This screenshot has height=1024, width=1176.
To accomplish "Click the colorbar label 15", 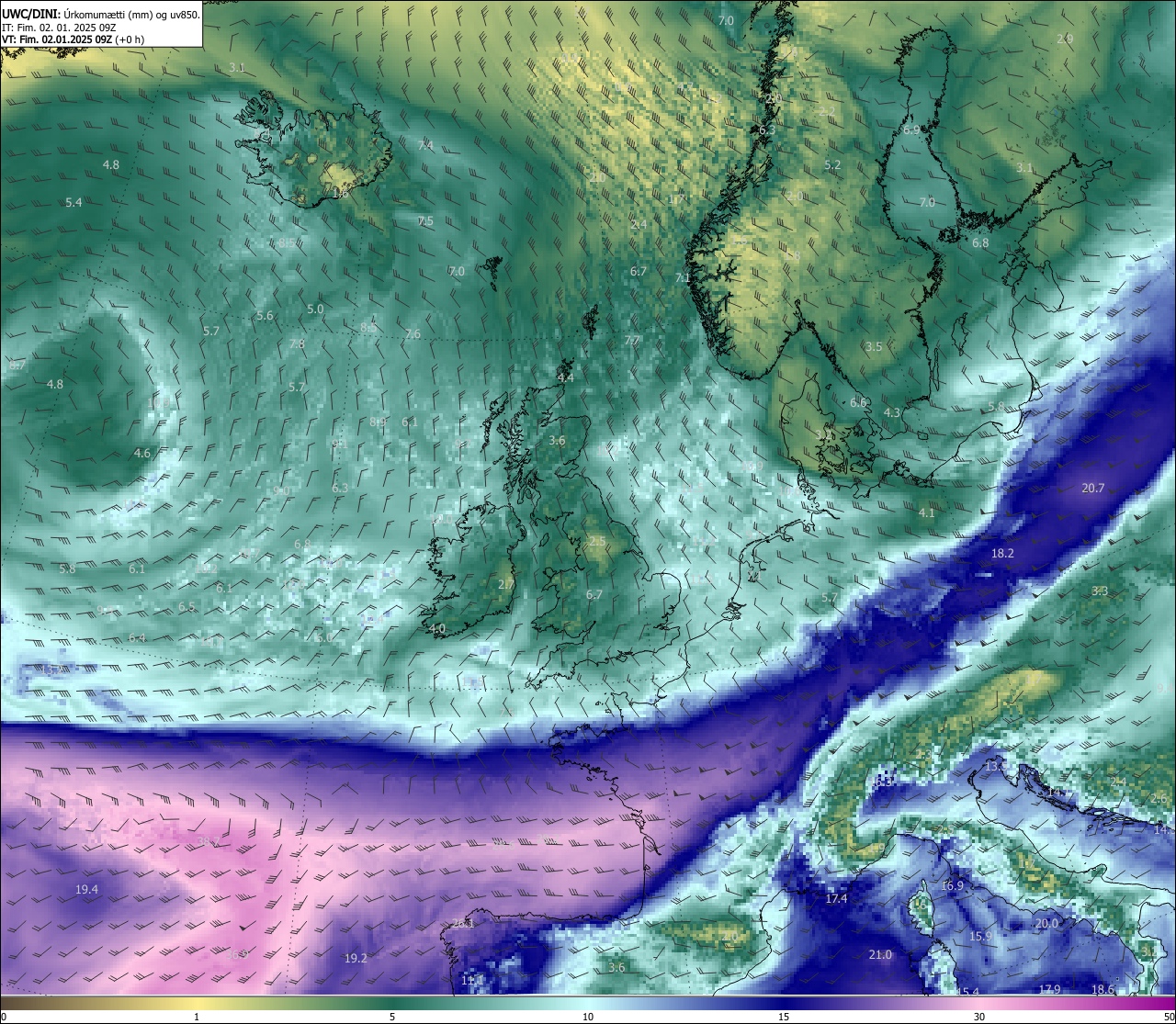I will point(784,1017).
